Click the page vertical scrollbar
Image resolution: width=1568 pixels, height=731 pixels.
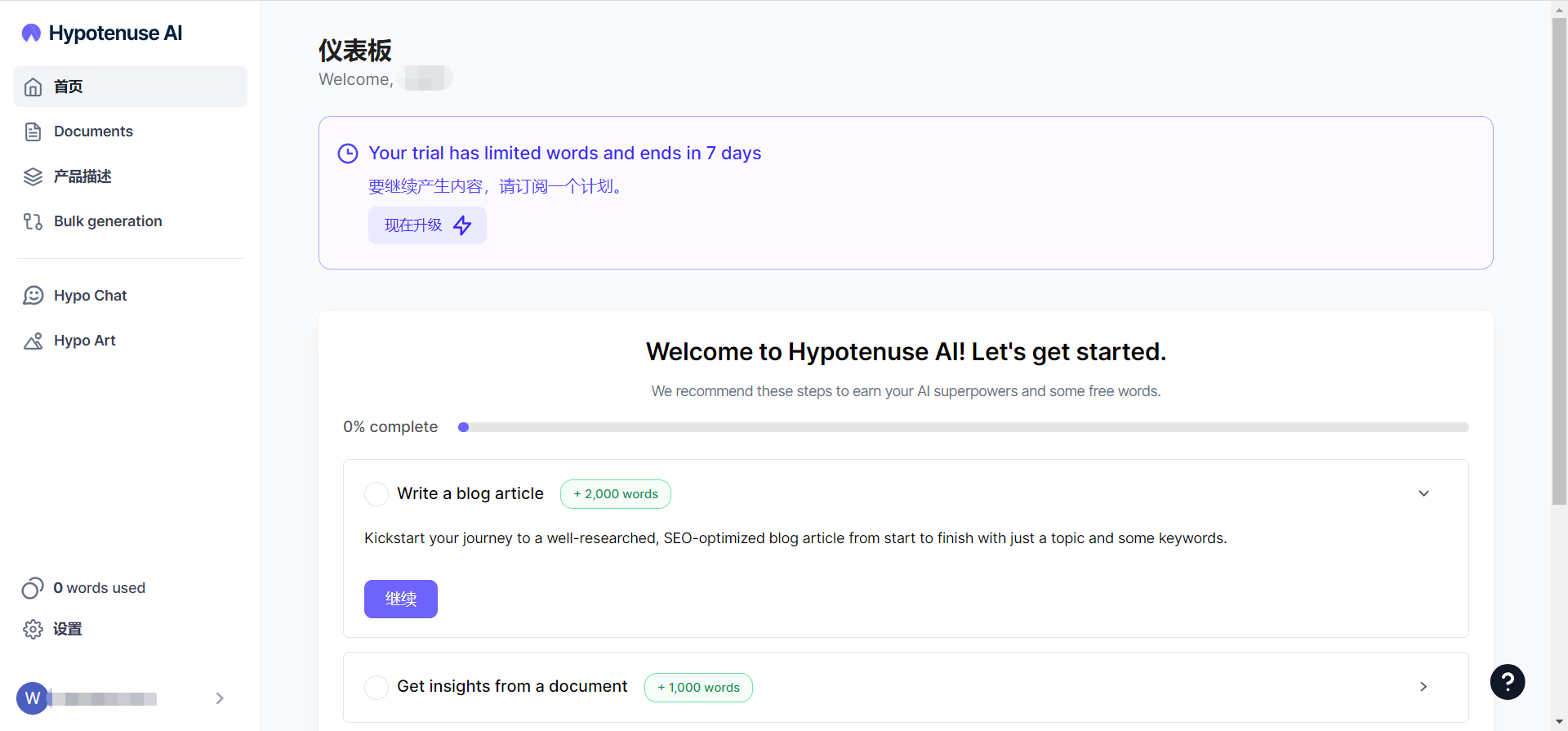[x=1559, y=261]
